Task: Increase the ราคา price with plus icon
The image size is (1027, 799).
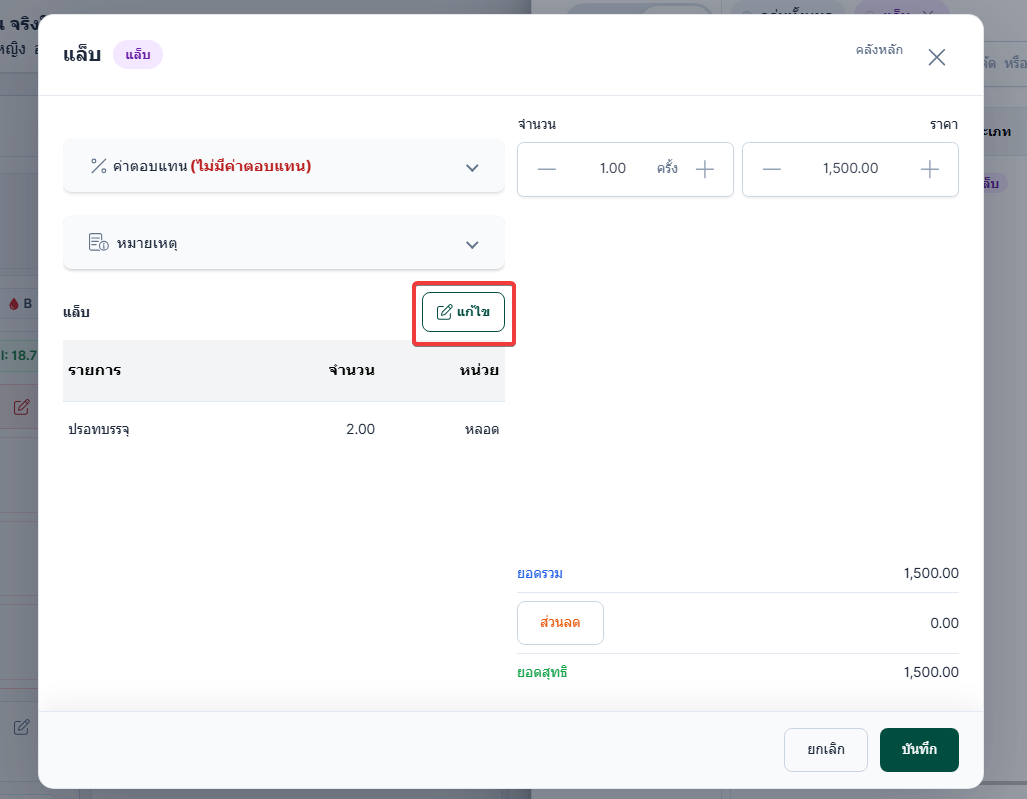Action: [929, 169]
